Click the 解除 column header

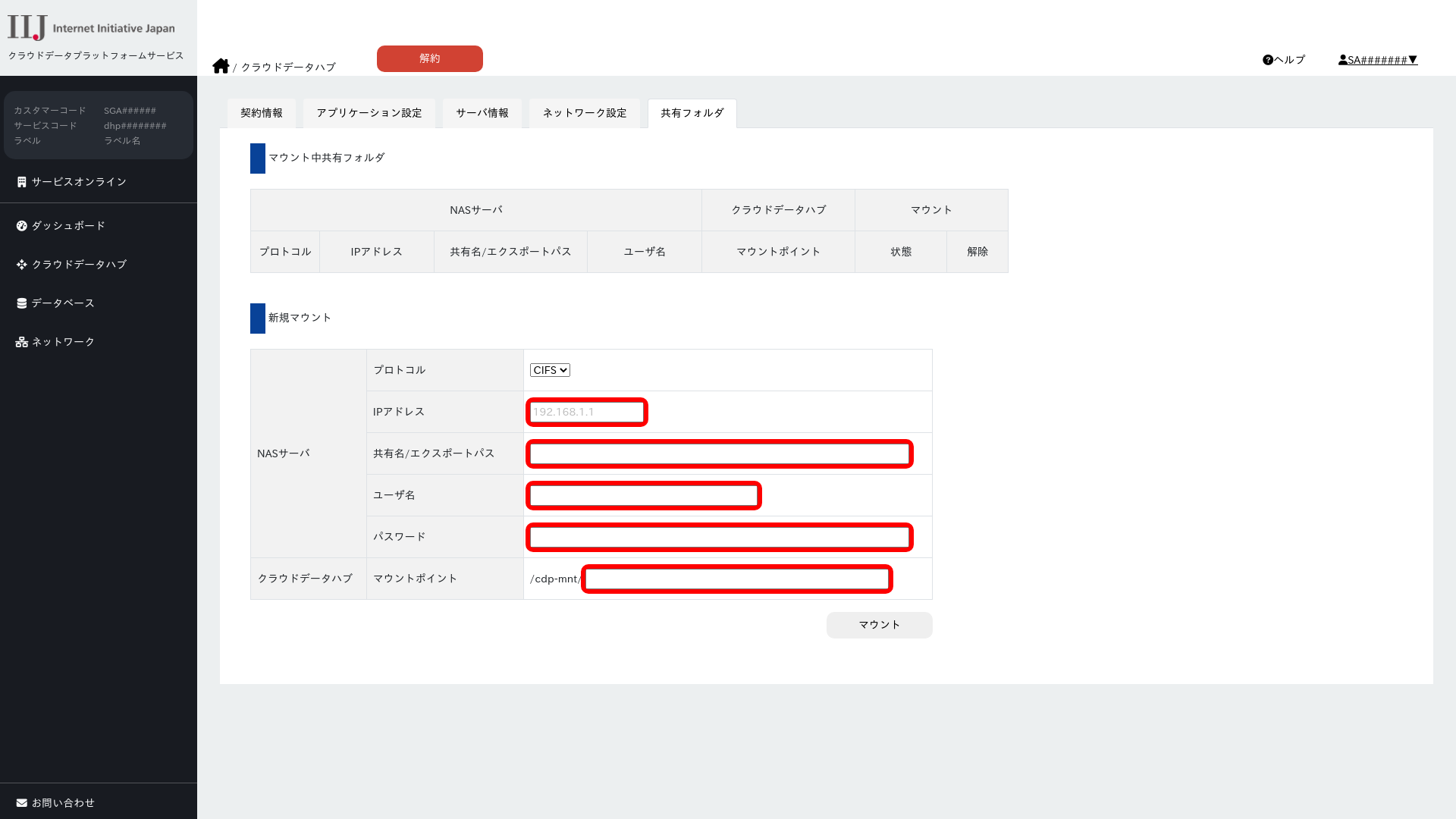coord(977,252)
